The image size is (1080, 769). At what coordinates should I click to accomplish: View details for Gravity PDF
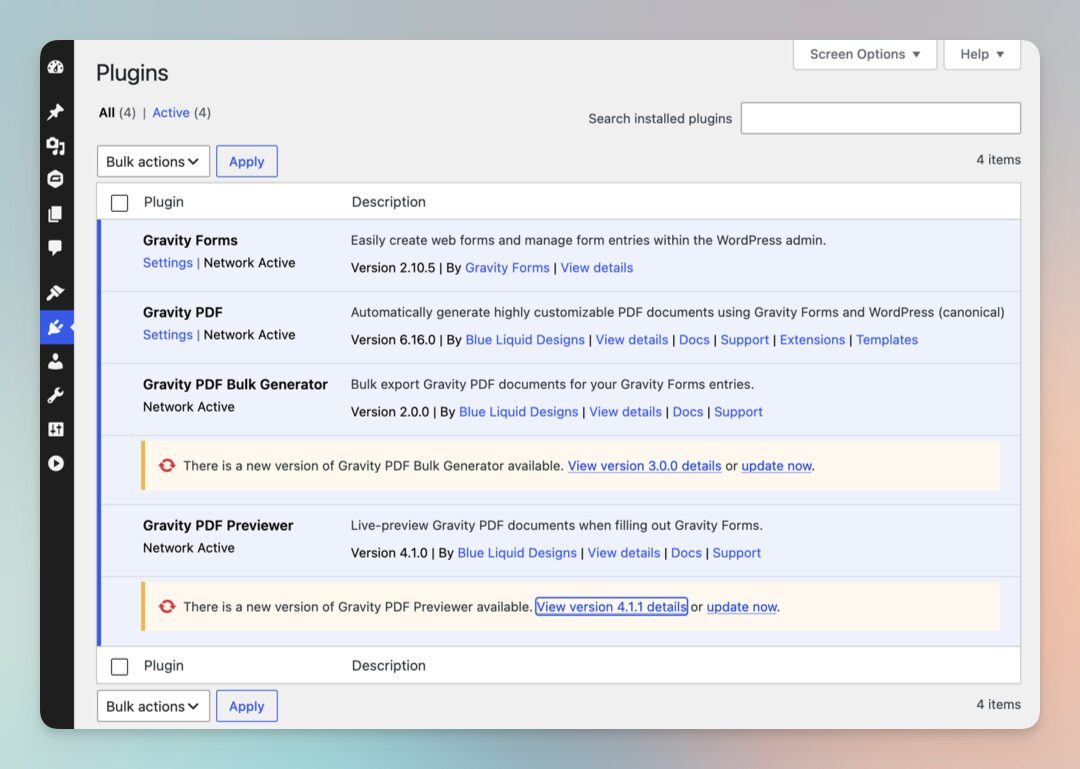click(x=632, y=340)
